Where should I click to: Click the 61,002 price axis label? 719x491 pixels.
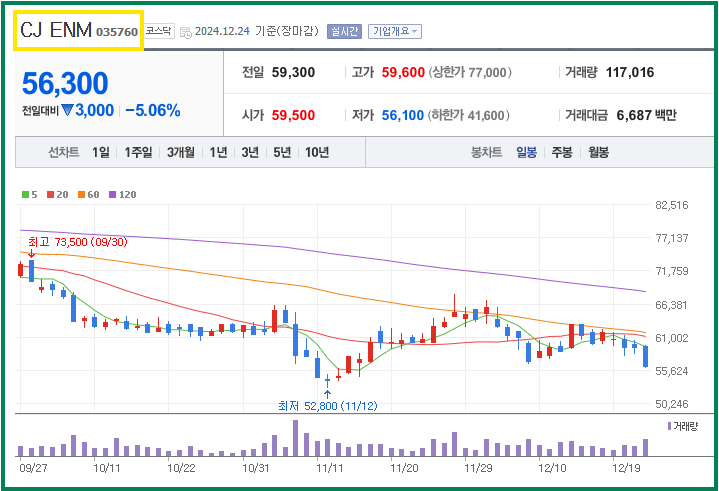click(x=672, y=338)
